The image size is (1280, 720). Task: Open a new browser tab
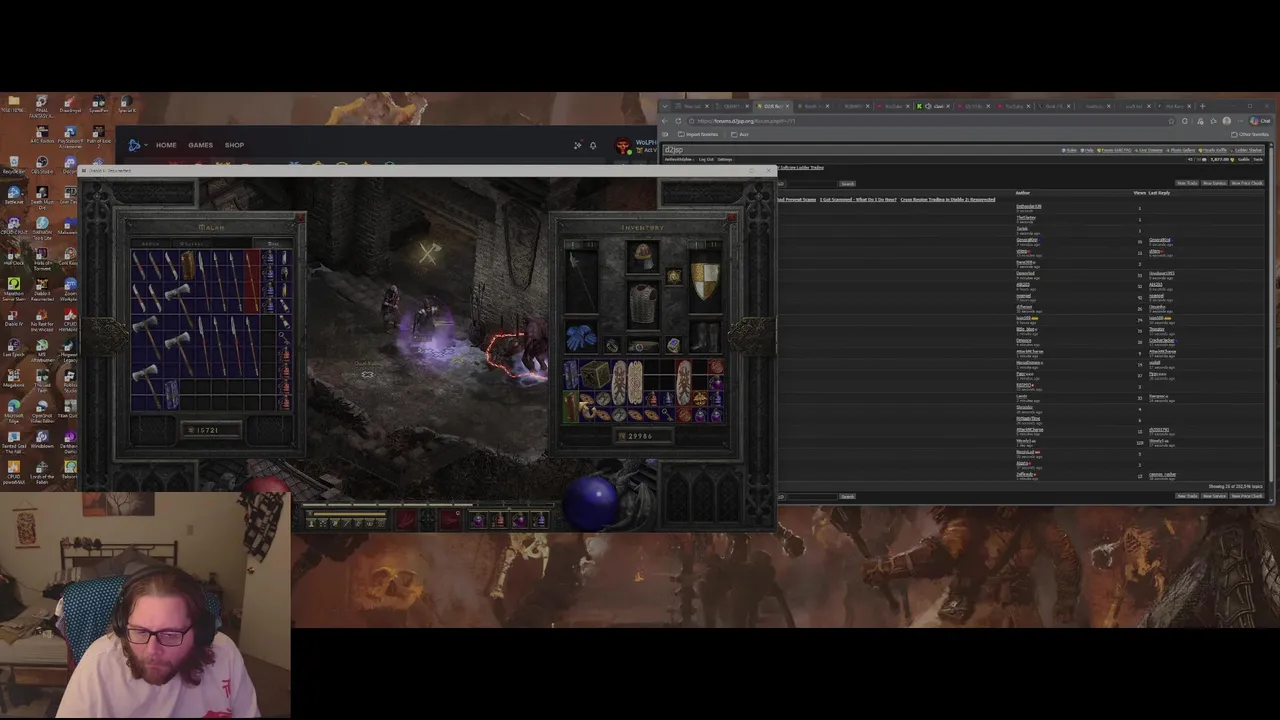tap(1202, 106)
